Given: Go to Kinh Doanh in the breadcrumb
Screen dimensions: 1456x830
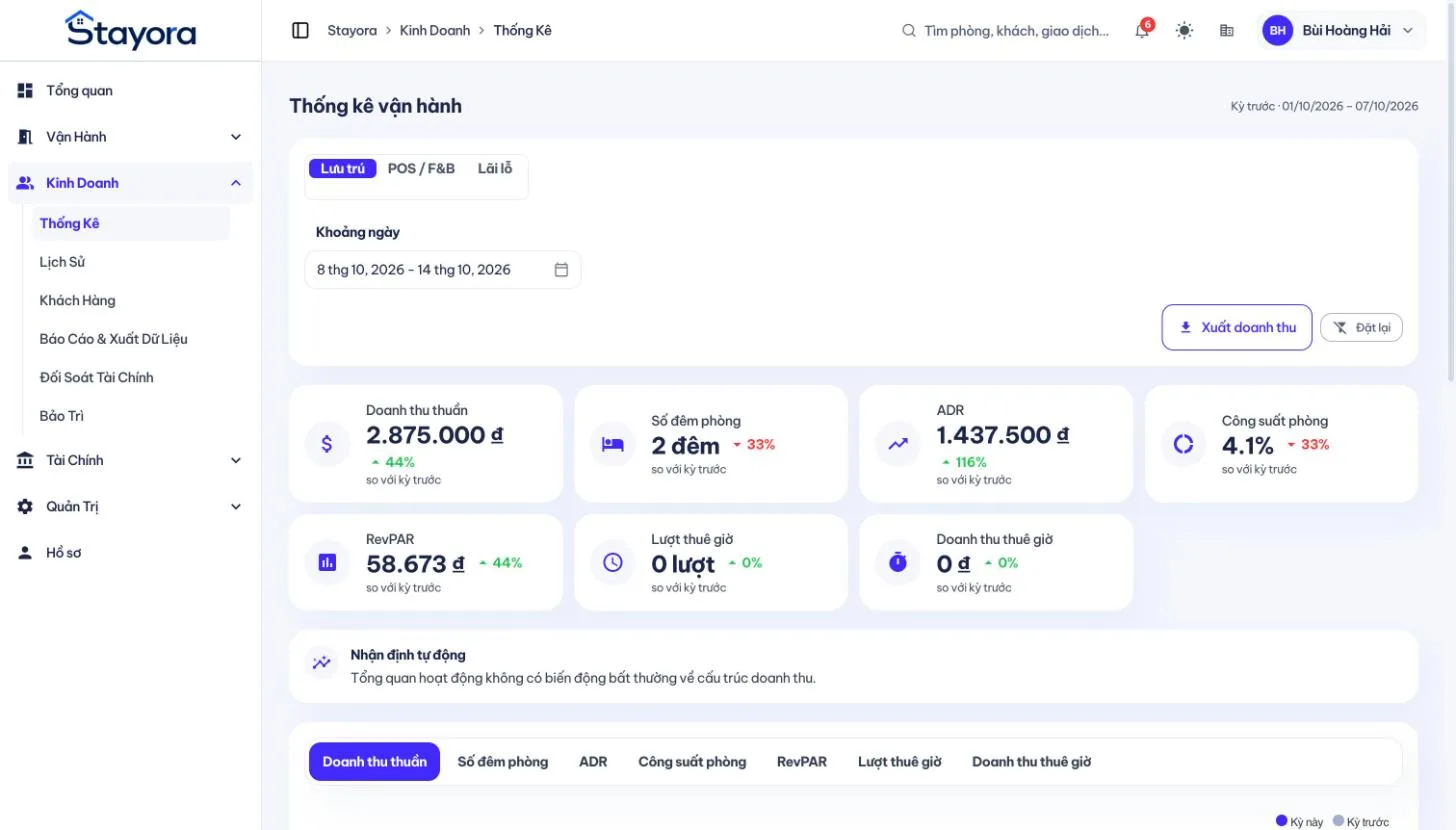Looking at the screenshot, I should point(435,30).
